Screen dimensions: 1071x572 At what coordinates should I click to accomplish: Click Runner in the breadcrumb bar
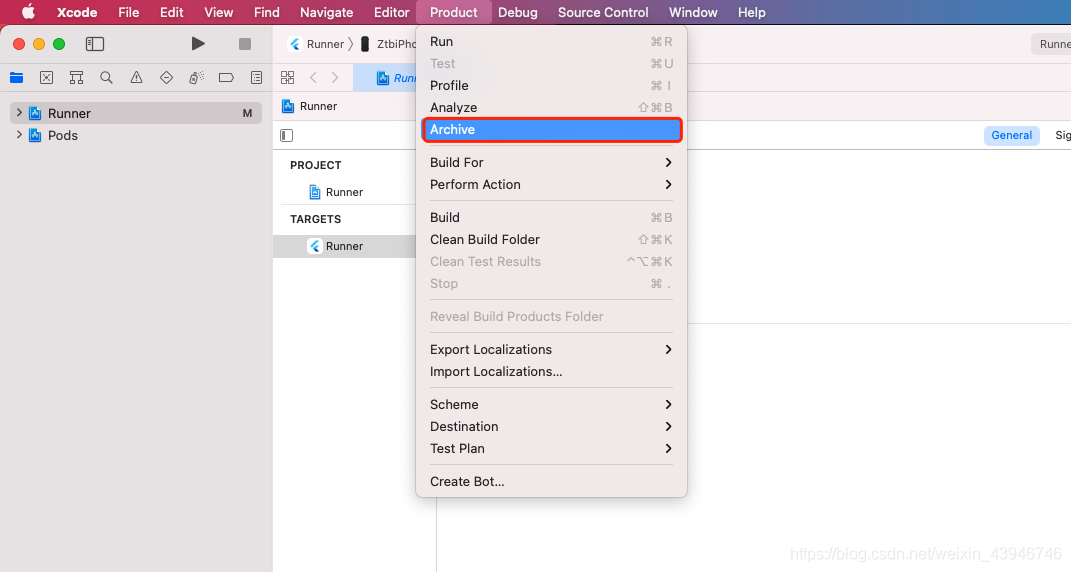(x=318, y=106)
